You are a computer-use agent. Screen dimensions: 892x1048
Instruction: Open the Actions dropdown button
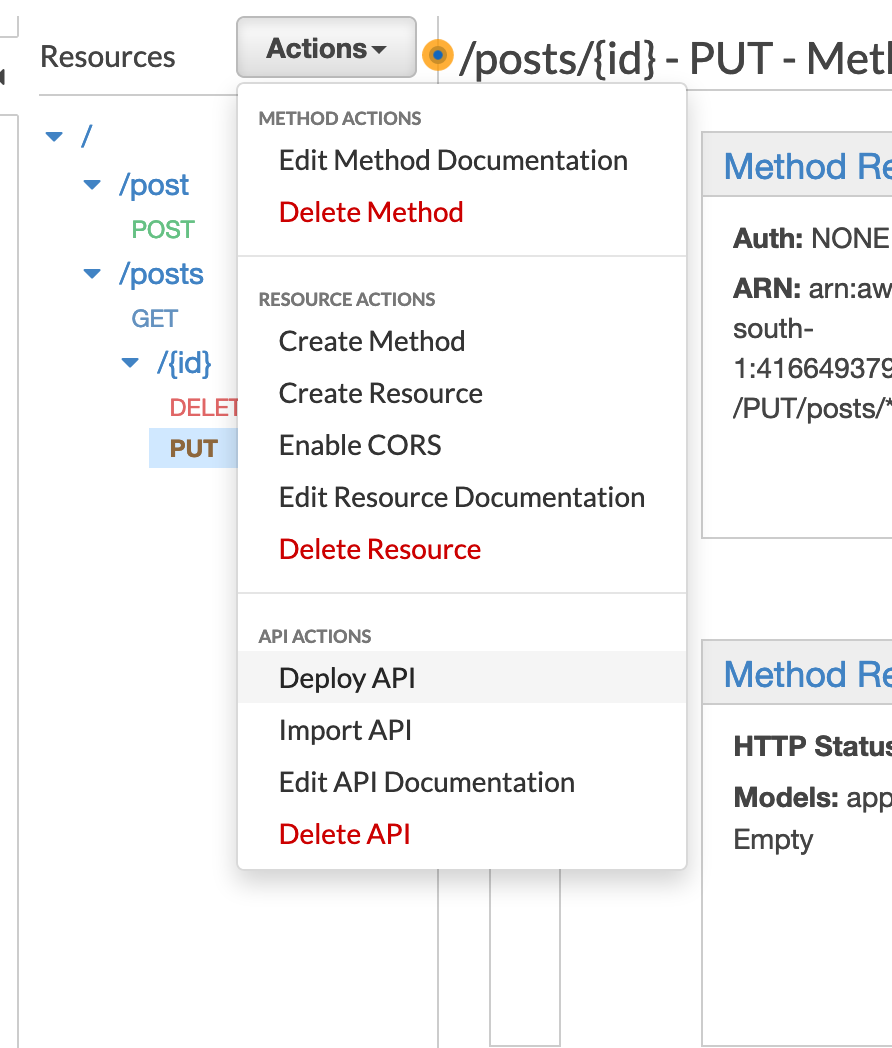pyautogui.click(x=326, y=48)
